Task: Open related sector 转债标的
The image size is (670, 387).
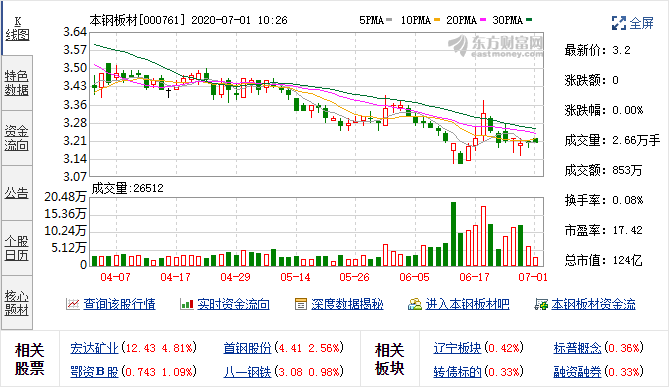Action: (x=457, y=372)
